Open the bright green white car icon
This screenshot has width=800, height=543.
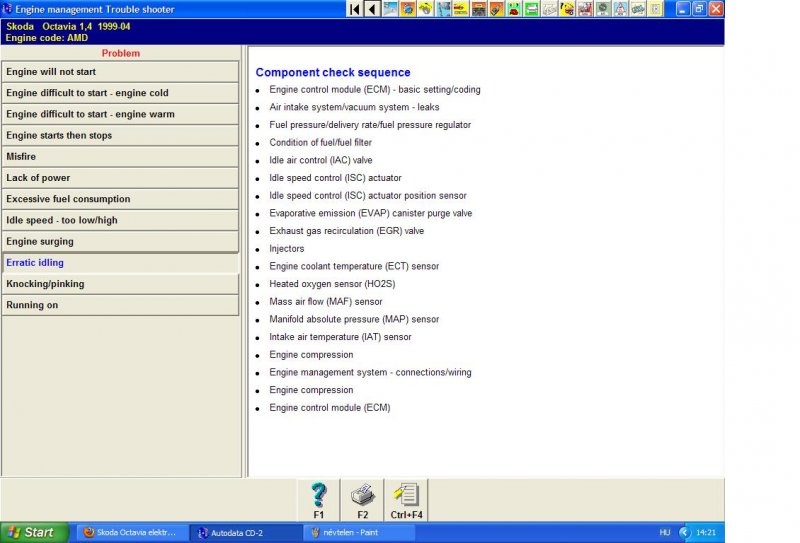[x=532, y=9]
